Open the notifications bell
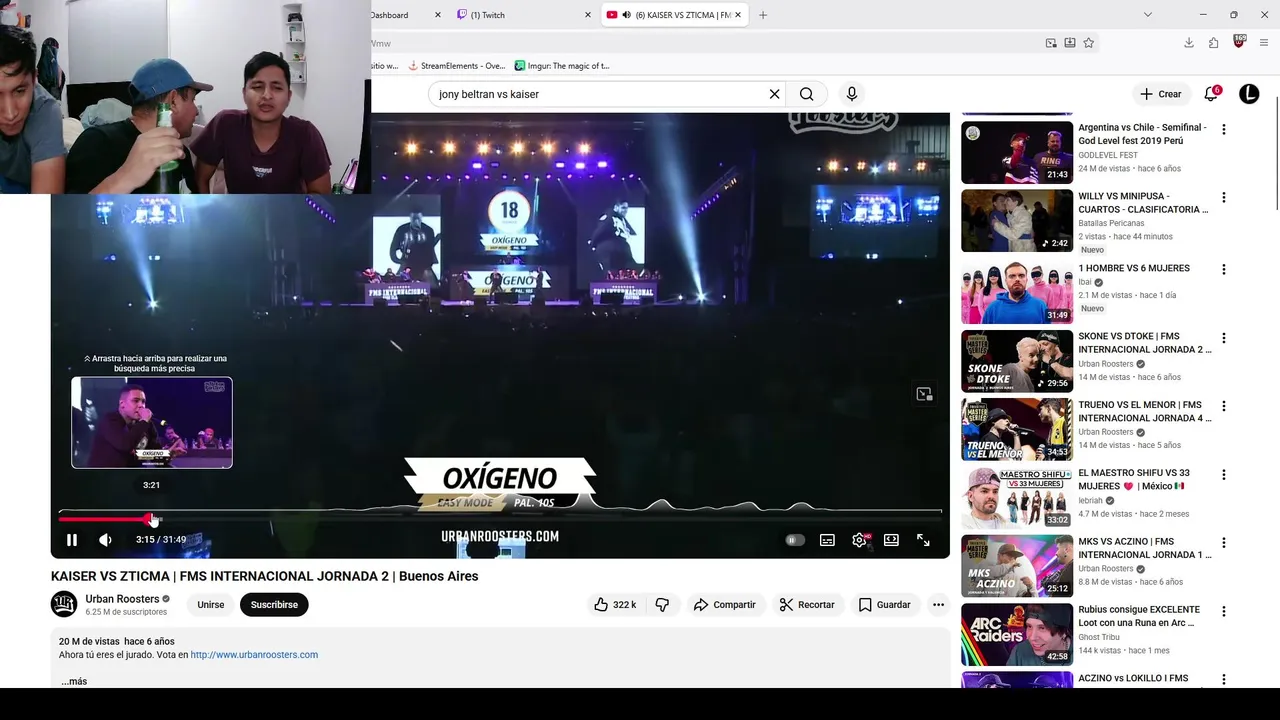Screen dimensions: 1280x720 pos(1211,94)
